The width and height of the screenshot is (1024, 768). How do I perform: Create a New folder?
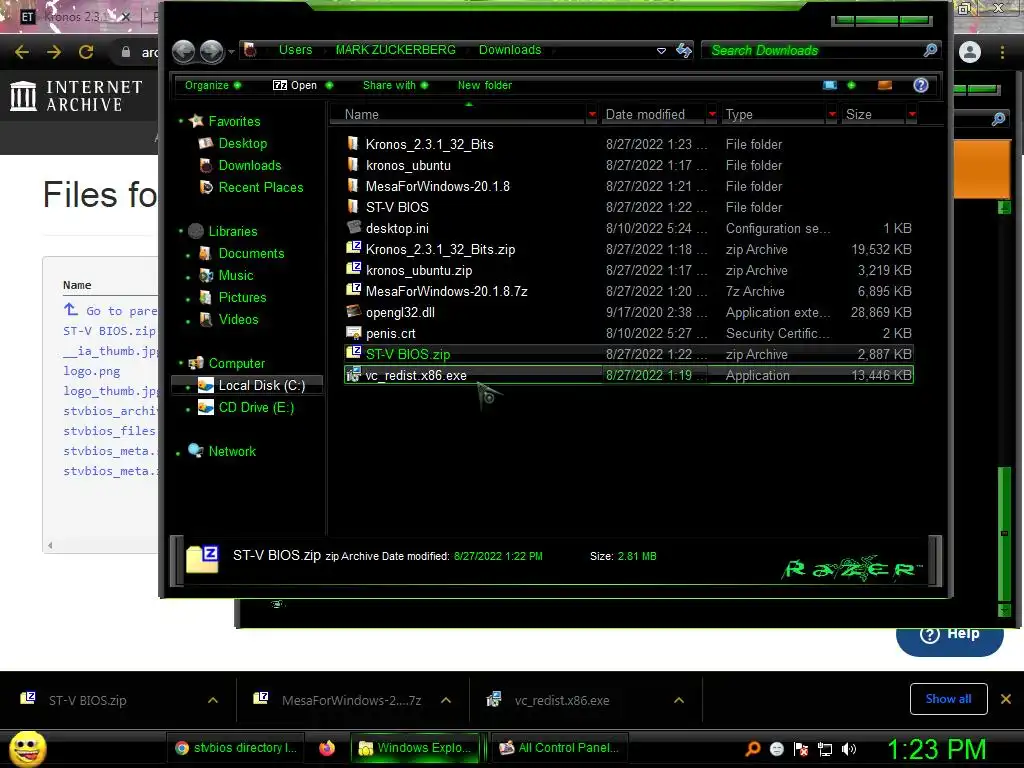click(x=485, y=85)
